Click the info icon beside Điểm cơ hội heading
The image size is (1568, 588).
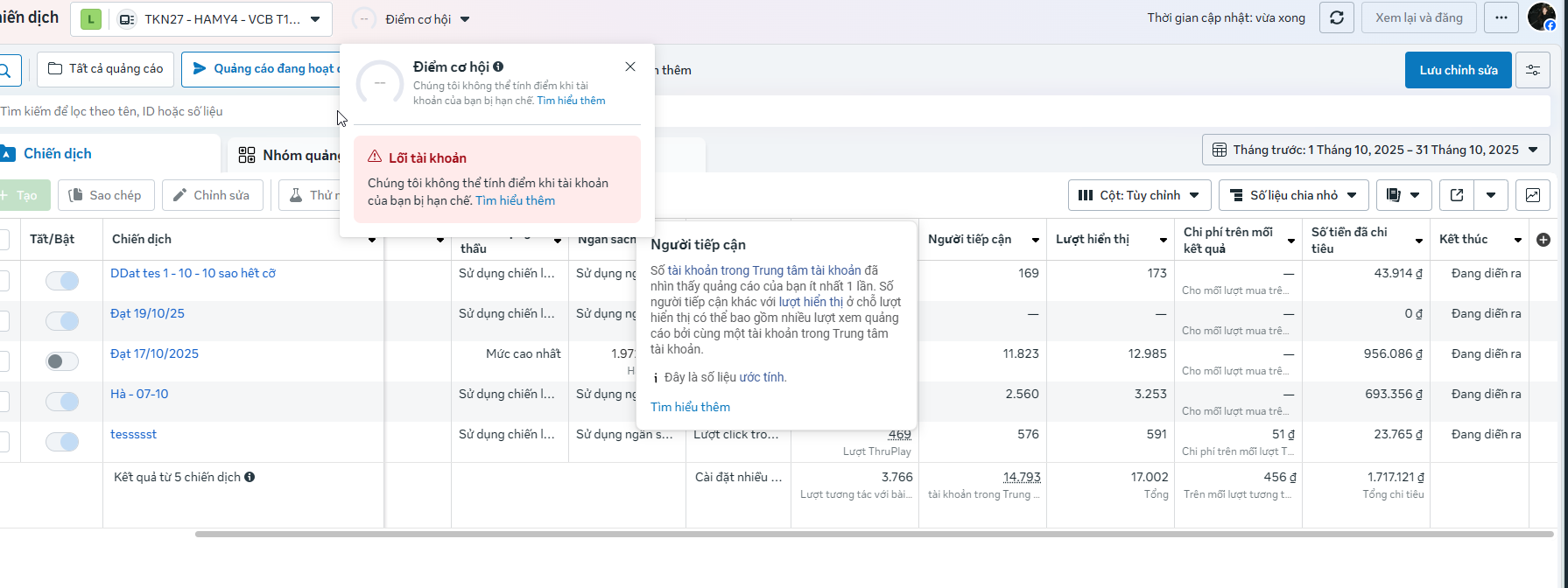[x=498, y=66]
